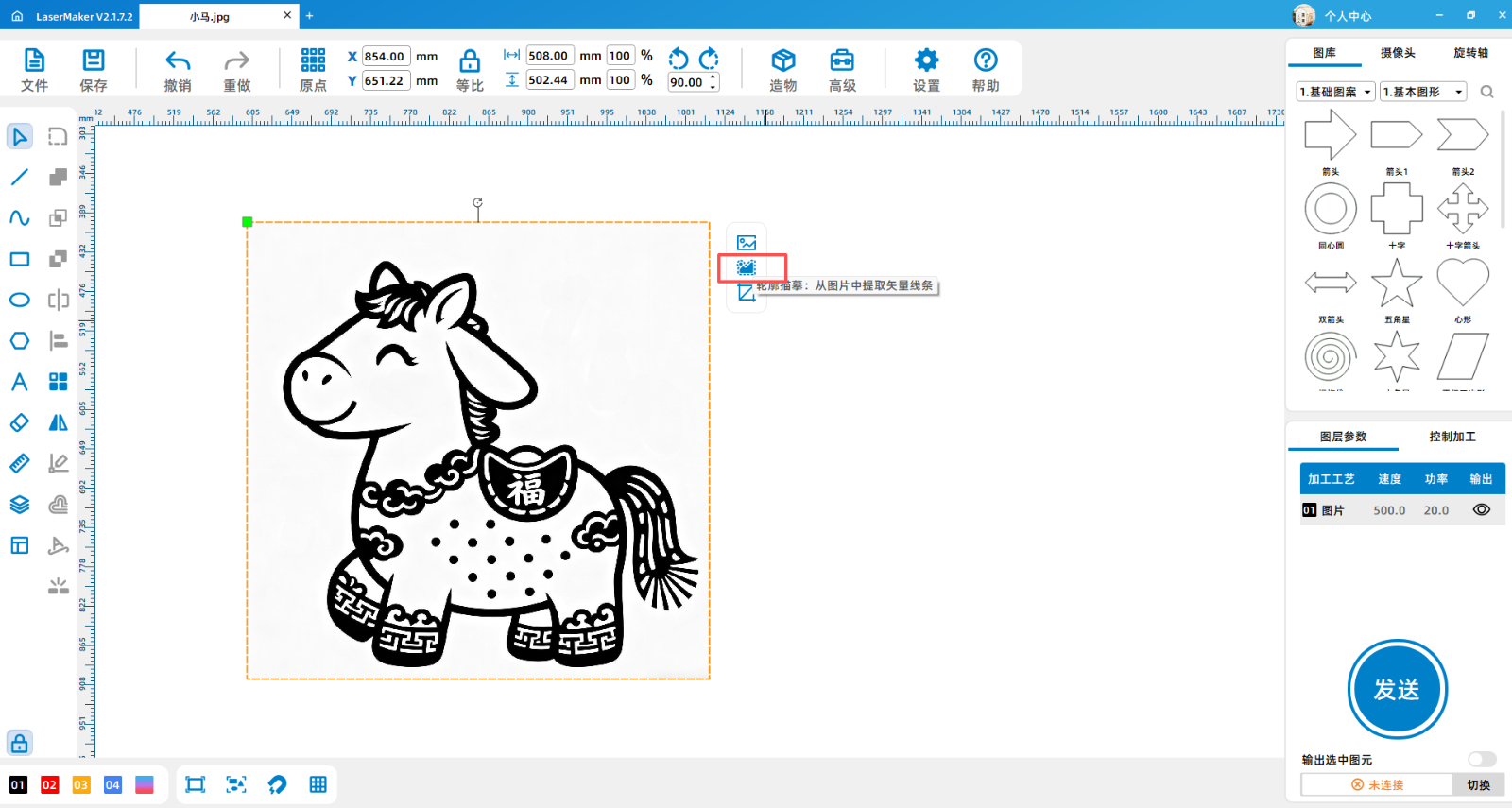Open the 1.基本图形 dropdown
The image size is (1512, 808).
[x=1422, y=92]
